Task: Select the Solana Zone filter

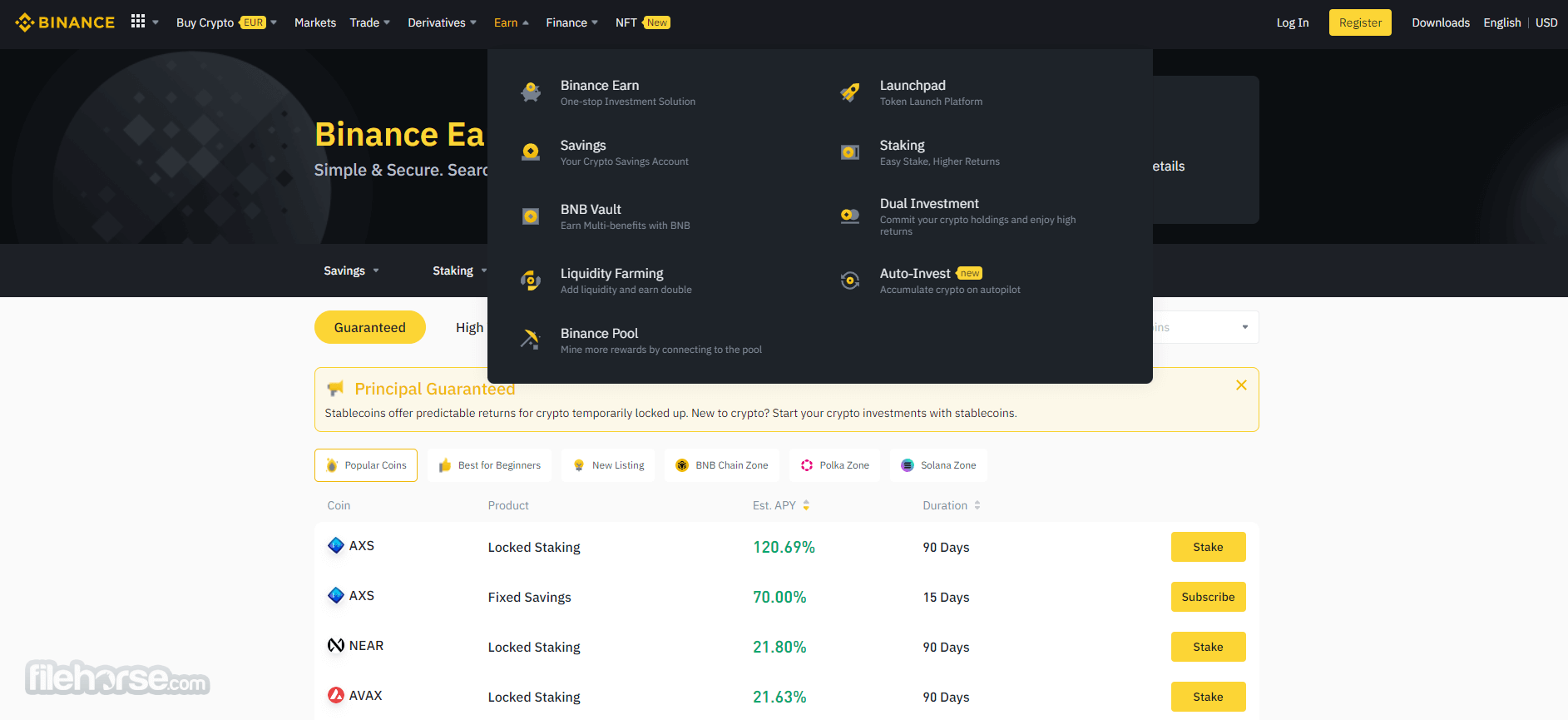Action: point(938,465)
